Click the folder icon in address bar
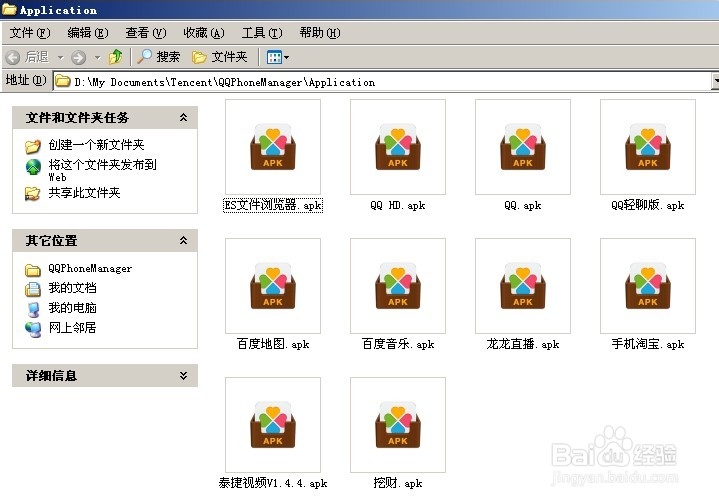 tap(62, 82)
